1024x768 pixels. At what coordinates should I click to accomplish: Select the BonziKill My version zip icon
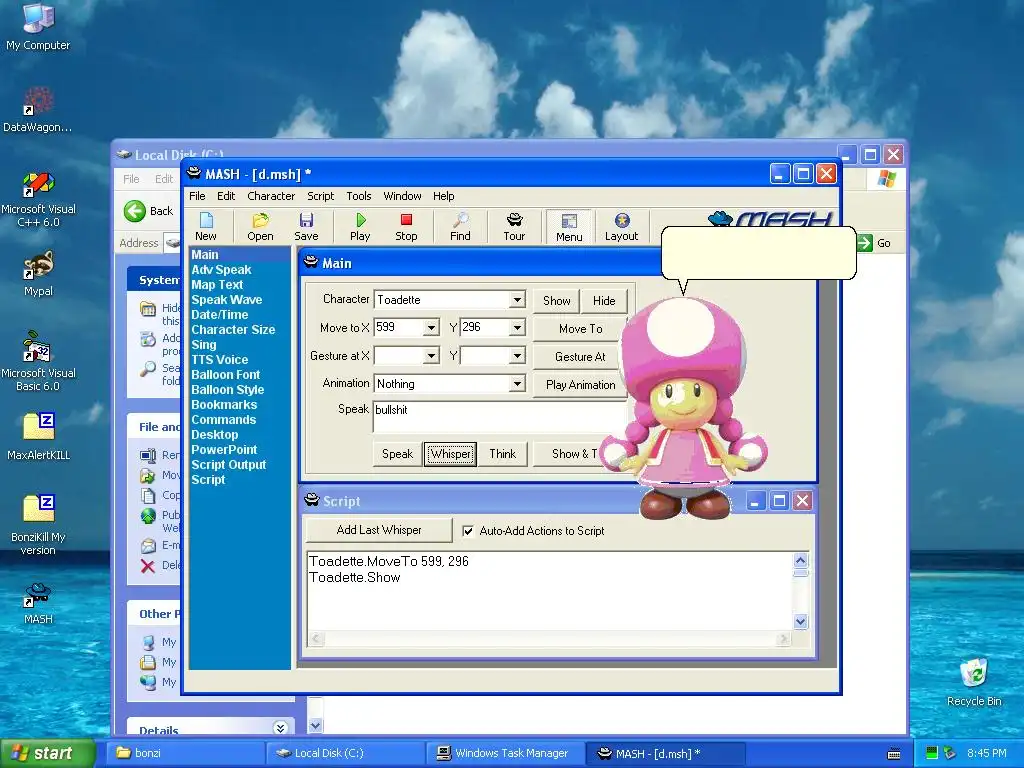pyautogui.click(x=38, y=524)
